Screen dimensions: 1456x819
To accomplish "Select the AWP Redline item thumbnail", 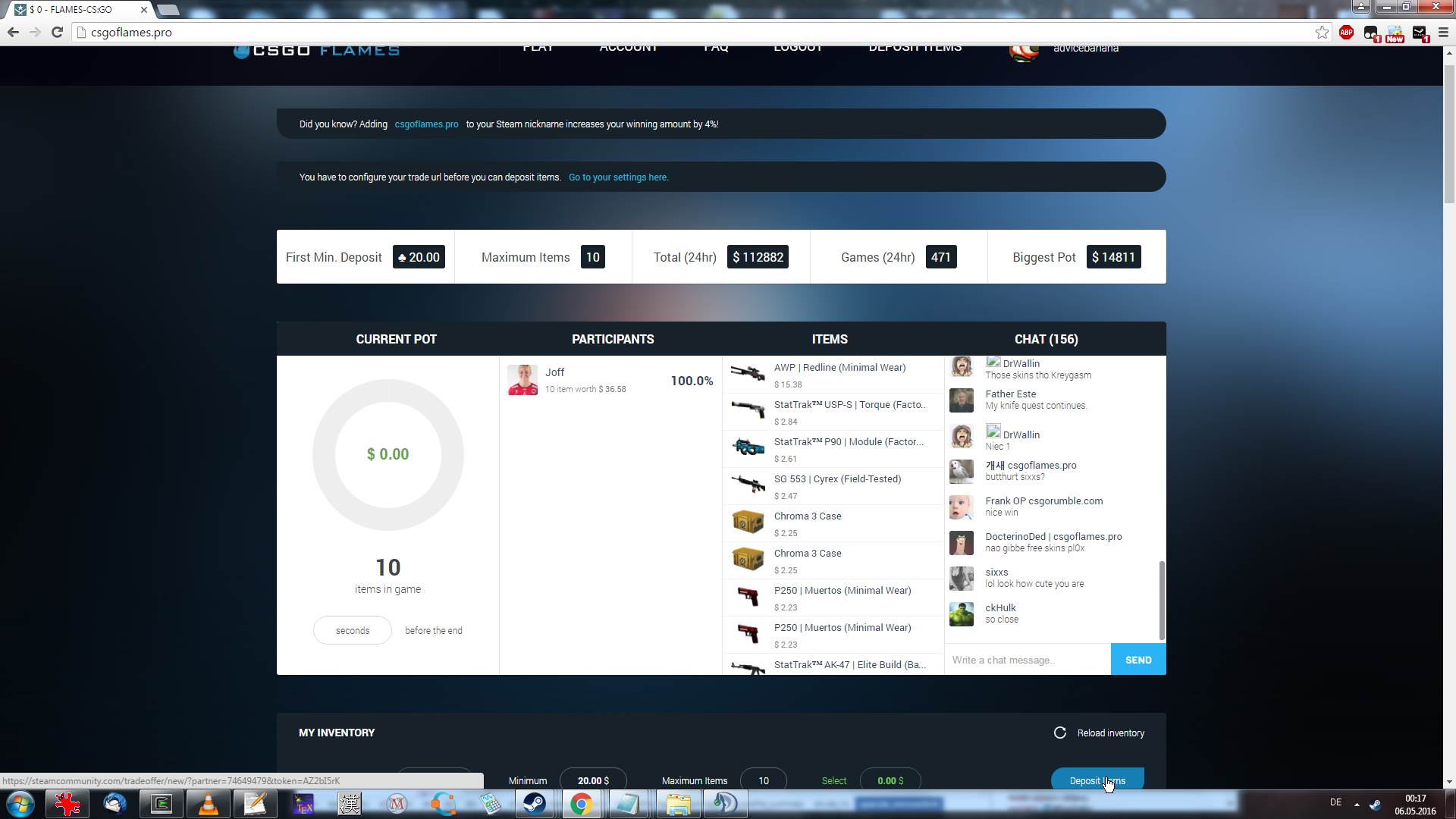I will [x=748, y=373].
